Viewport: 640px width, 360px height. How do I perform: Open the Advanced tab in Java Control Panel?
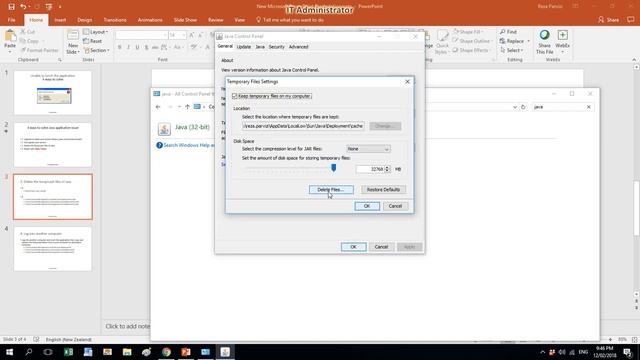299,47
